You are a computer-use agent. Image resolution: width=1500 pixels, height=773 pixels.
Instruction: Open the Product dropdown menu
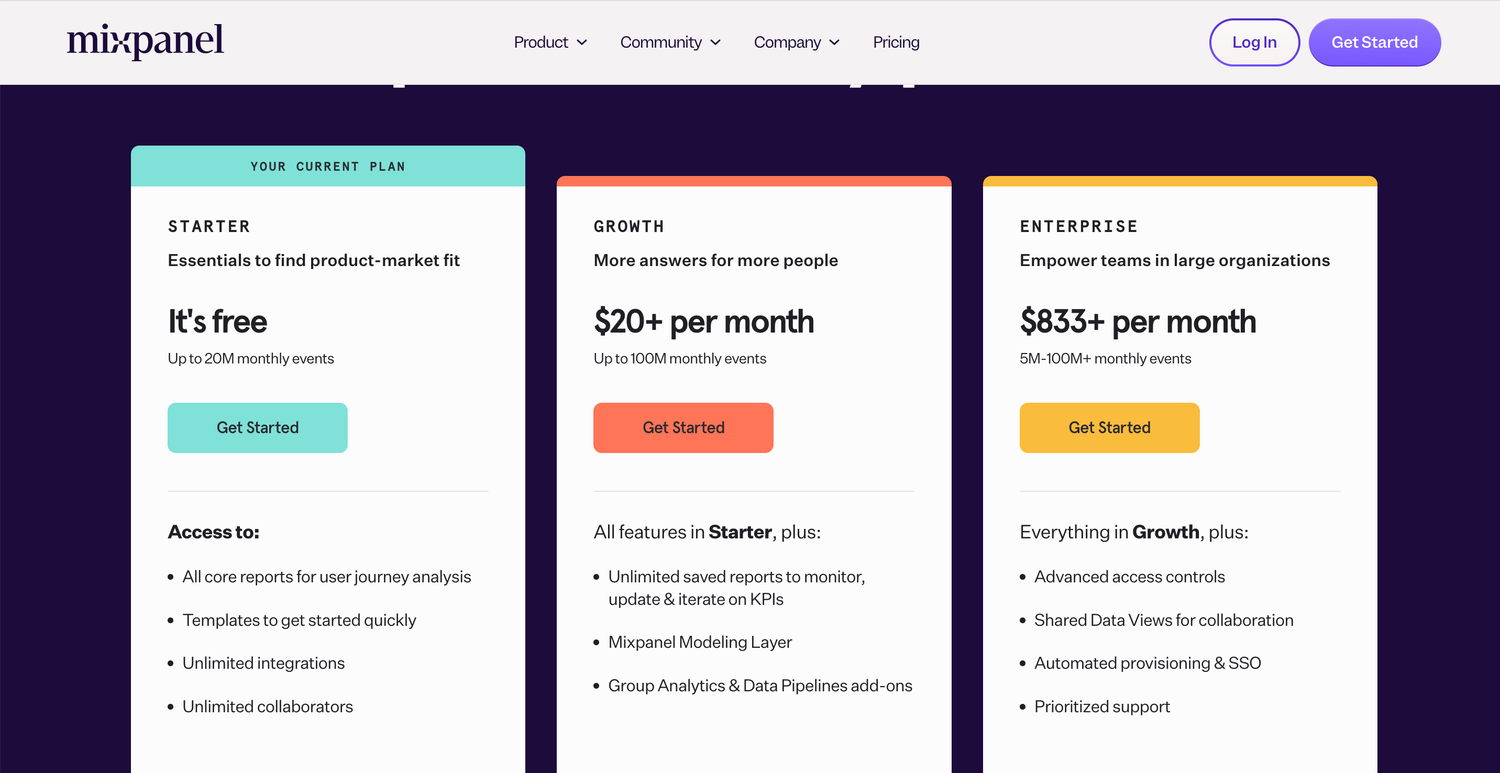point(550,42)
